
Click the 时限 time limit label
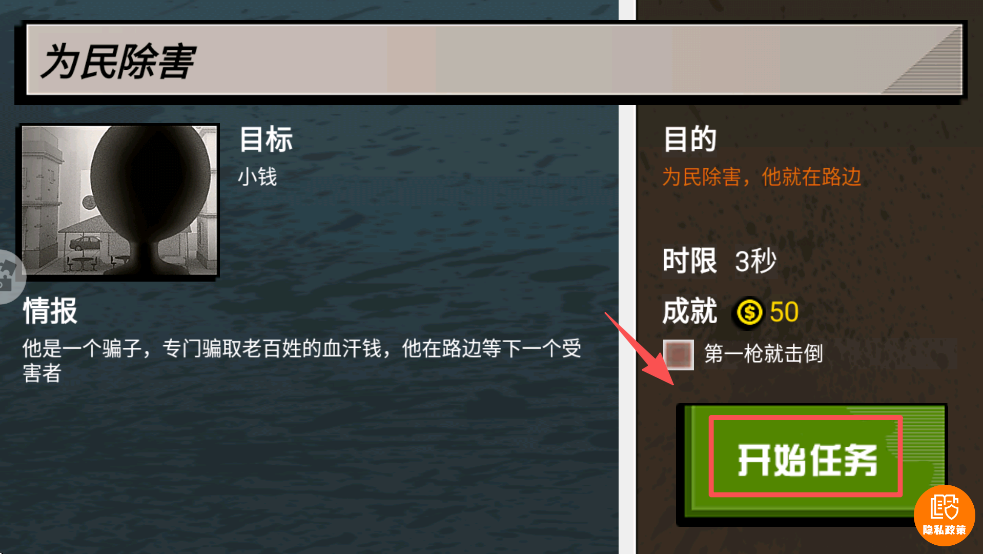pyautogui.click(x=690, y=261)
